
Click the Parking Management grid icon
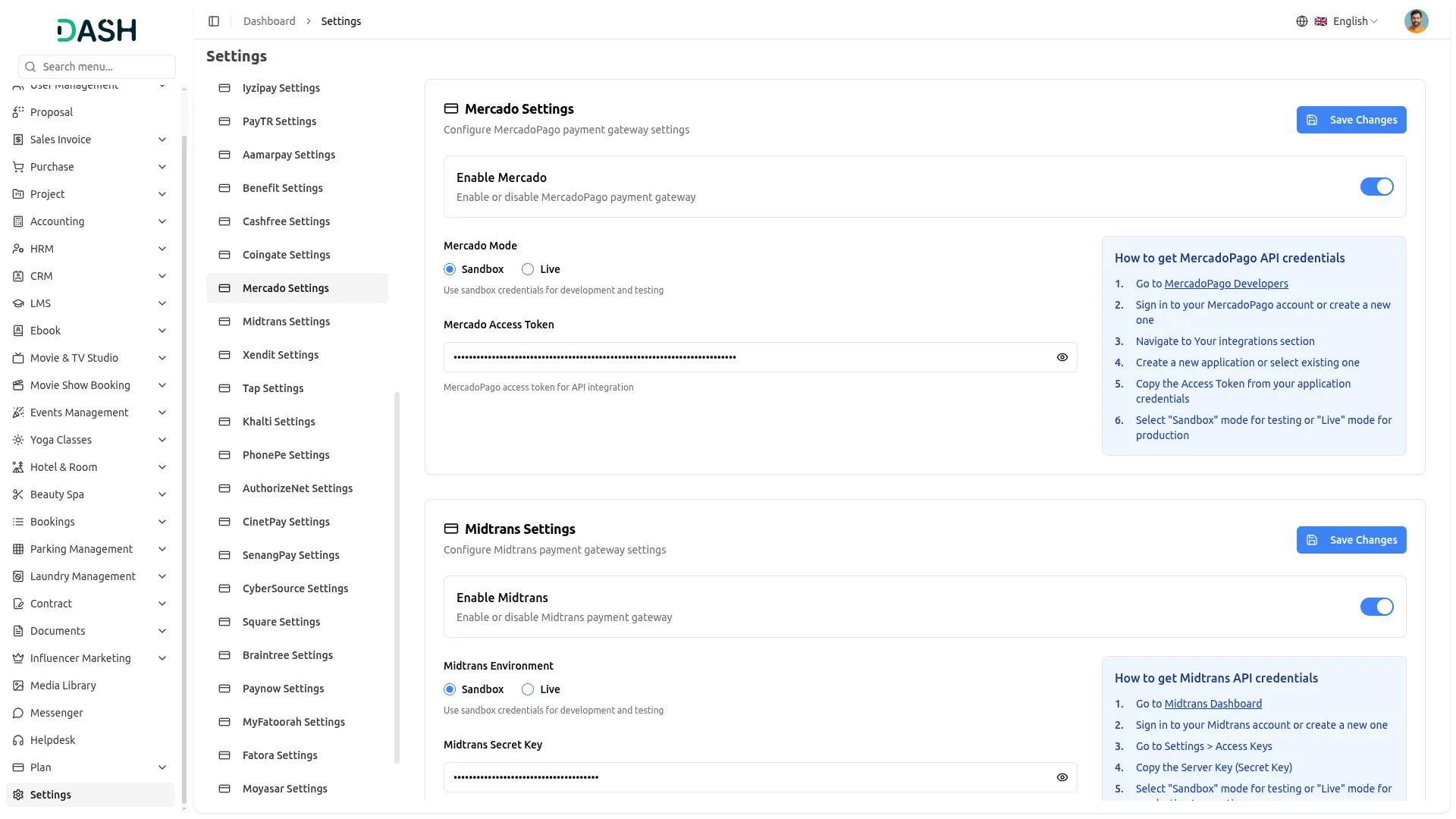pyautogui.click(x=18, y=549)
